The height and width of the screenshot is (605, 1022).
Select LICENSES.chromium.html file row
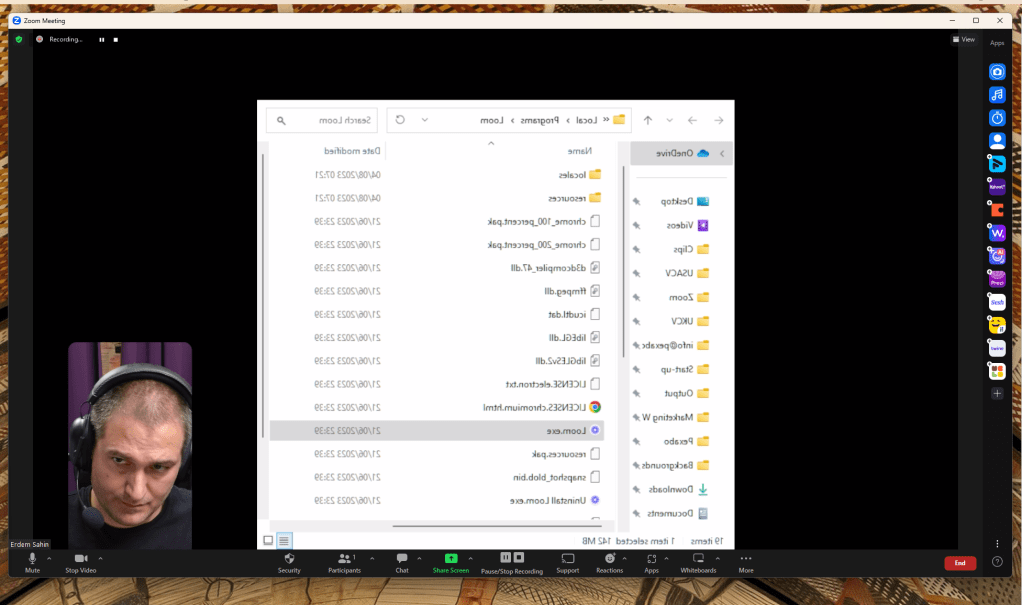point(437,407)
